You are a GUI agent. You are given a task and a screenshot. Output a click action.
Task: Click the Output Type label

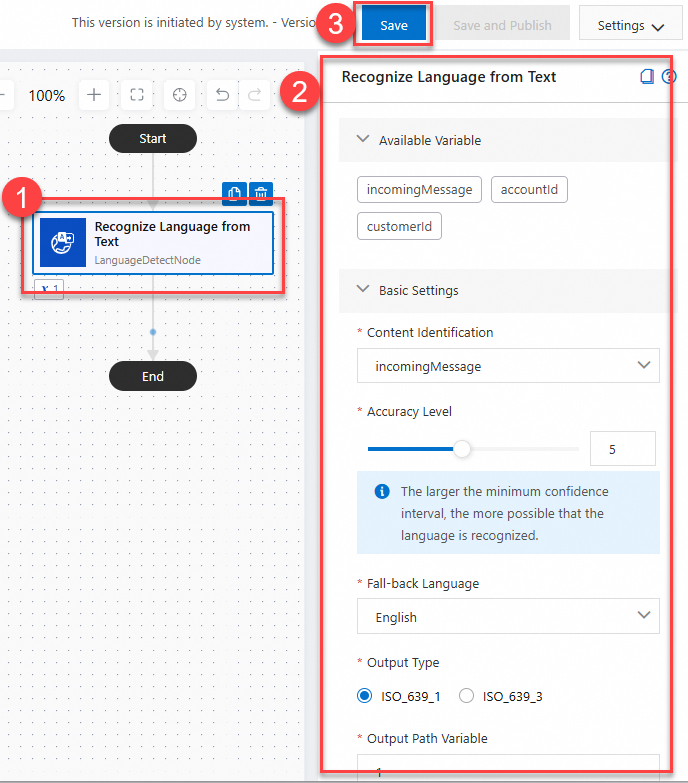tap(403, 663)
